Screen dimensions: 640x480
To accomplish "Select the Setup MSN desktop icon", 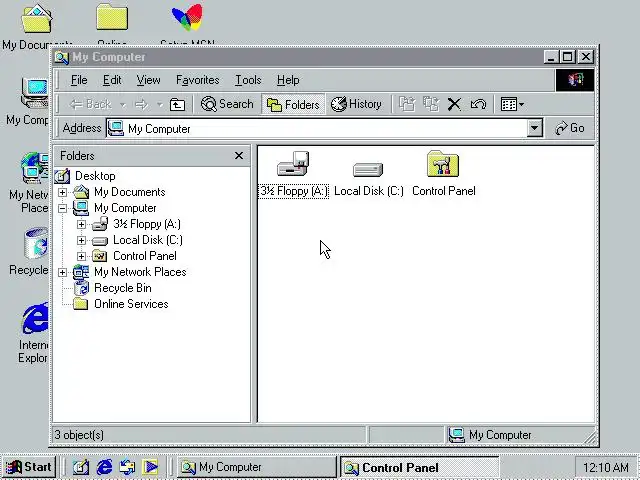I will pyautogui.click(x=187, y=17).
